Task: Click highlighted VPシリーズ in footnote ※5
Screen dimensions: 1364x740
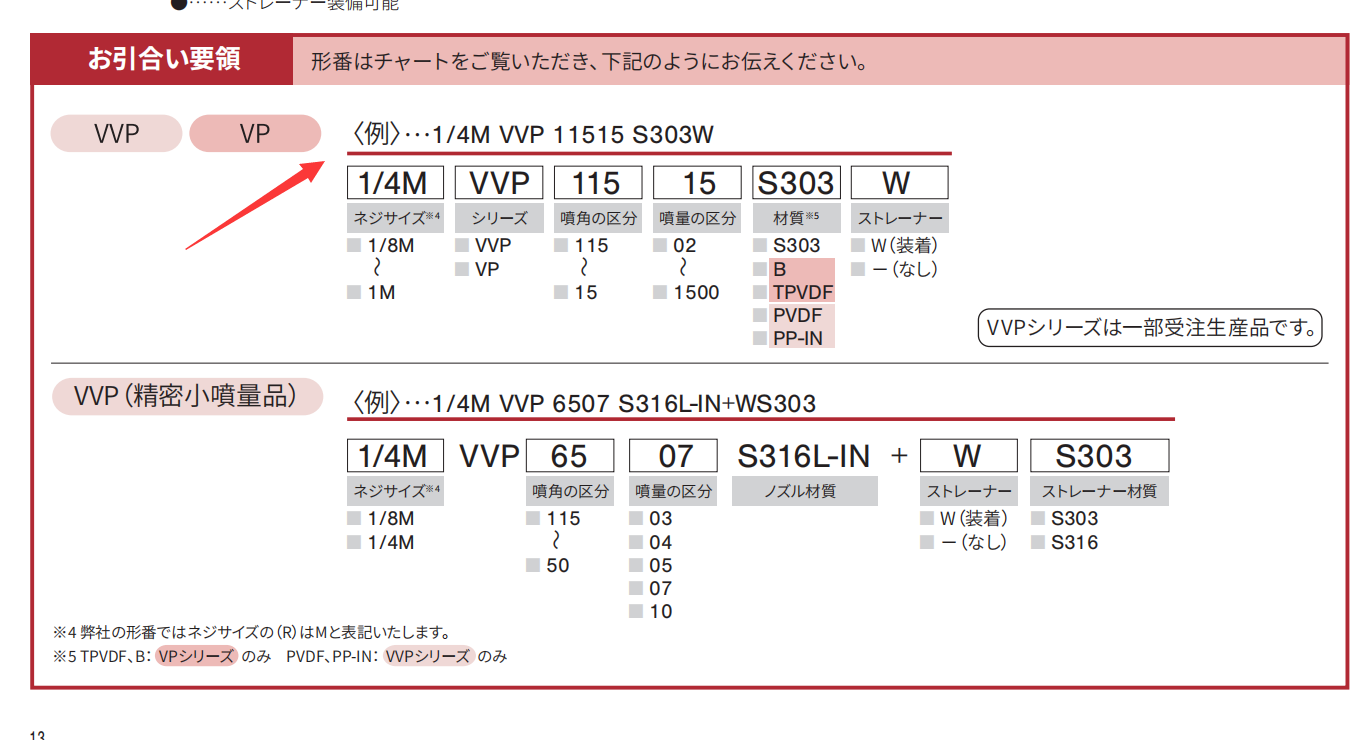Action: [x=197, y=656]
